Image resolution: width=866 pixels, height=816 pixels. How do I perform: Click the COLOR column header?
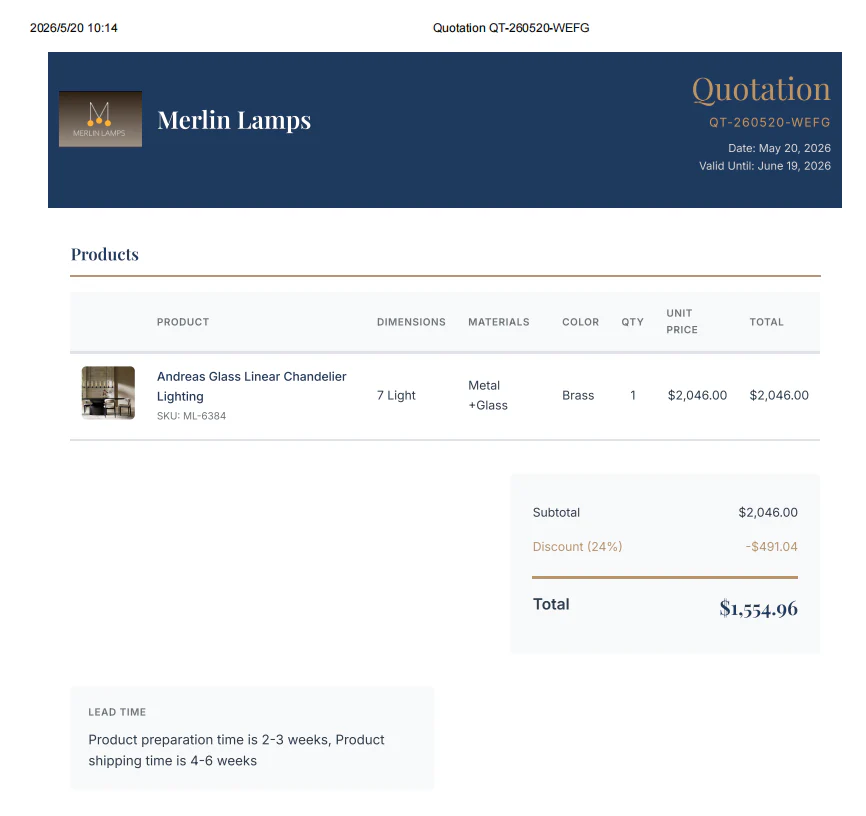[580, 322]
